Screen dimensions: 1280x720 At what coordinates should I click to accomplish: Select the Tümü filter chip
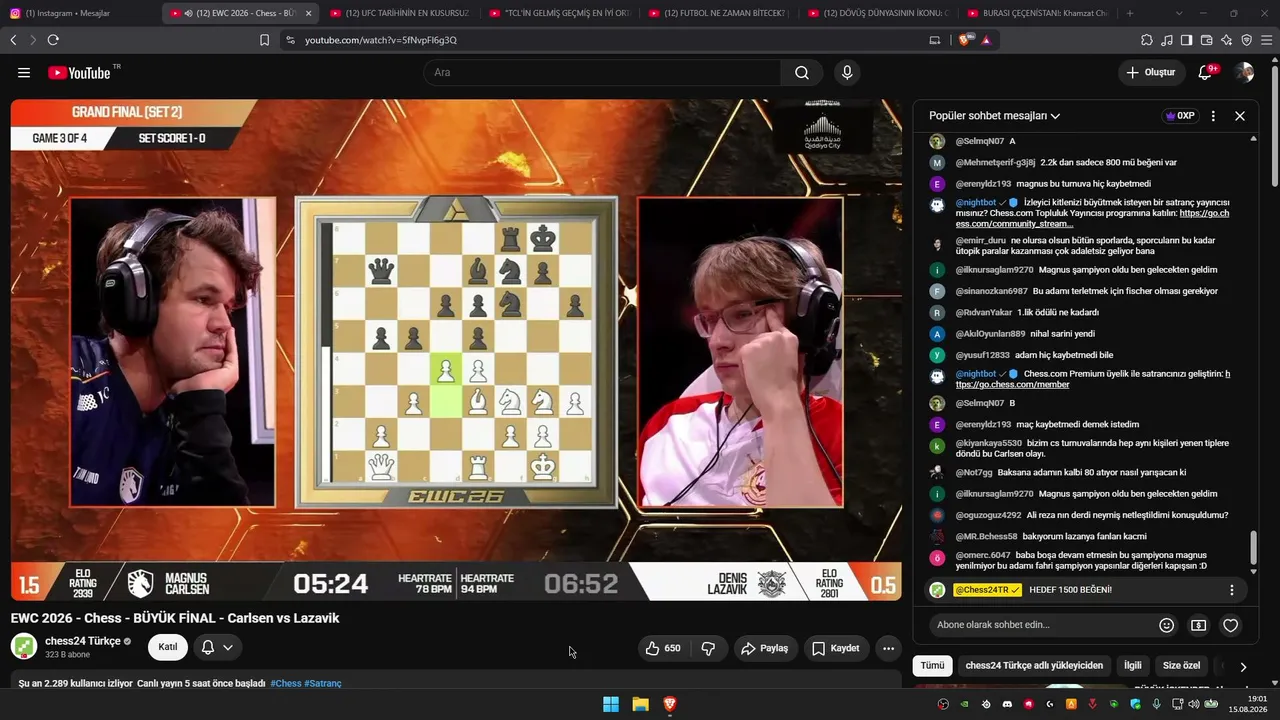932,666
